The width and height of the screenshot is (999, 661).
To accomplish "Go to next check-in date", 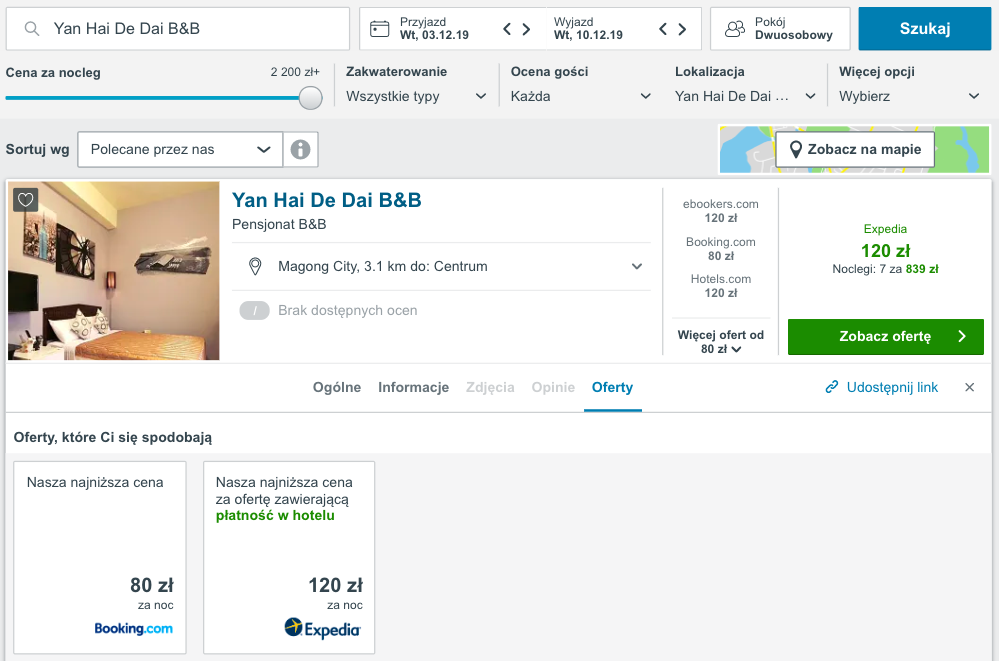I will click(526, 29).
